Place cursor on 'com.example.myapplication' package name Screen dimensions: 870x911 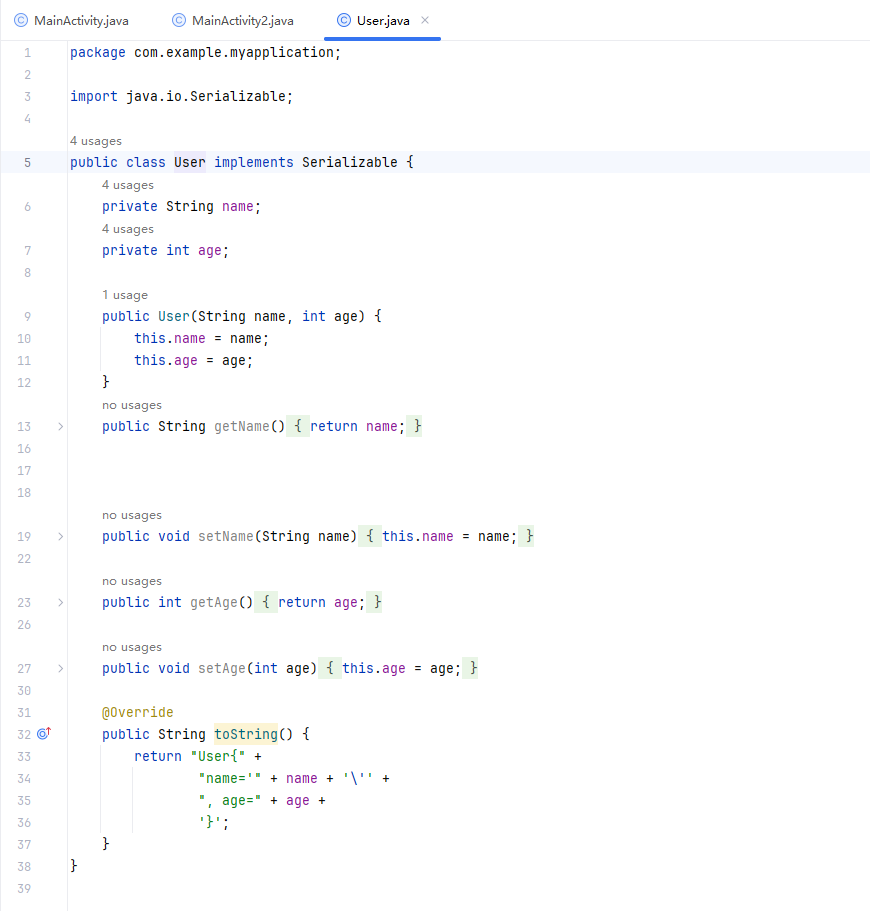[x=234, y=52]
